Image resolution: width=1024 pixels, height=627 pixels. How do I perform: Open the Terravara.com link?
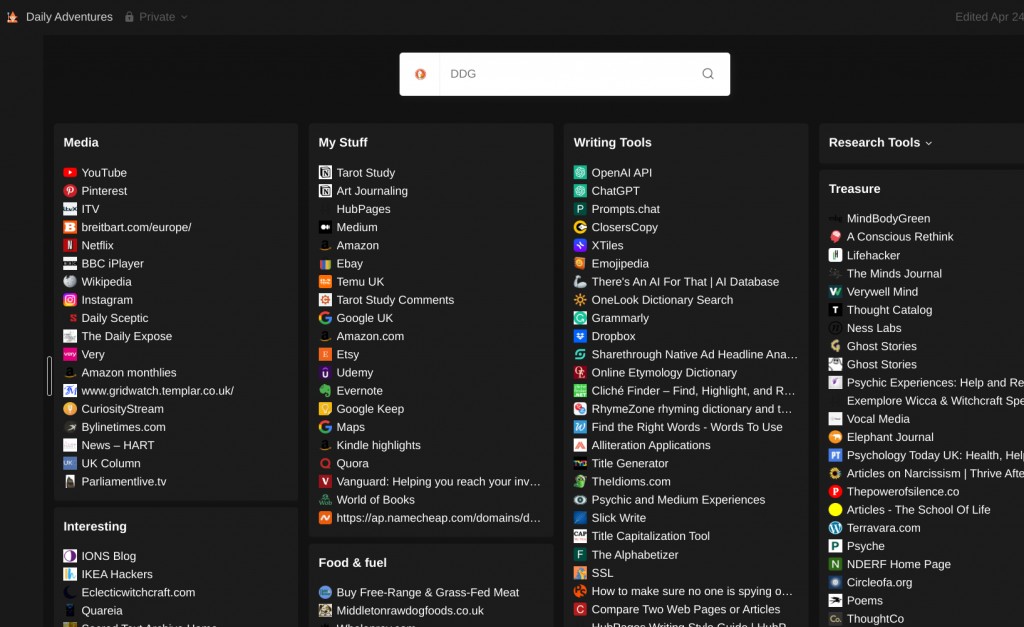pyautogui.click(x=884, y=528)
